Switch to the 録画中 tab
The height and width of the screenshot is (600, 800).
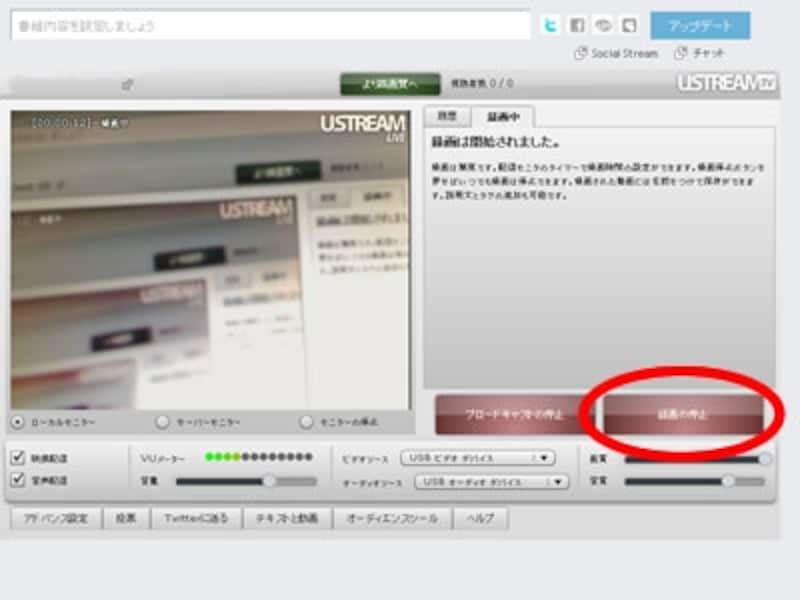pos(503,117)
